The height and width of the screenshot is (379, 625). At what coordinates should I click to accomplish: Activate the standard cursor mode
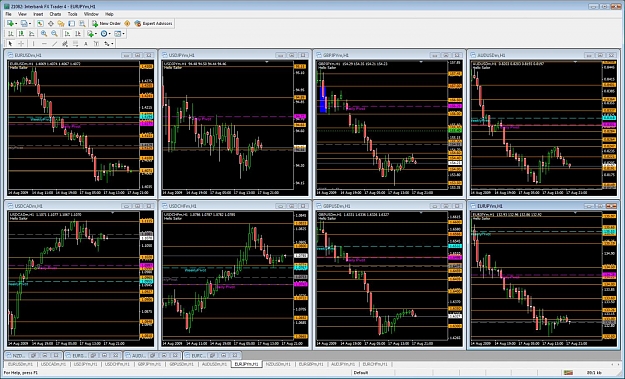[x=10, y=44]
